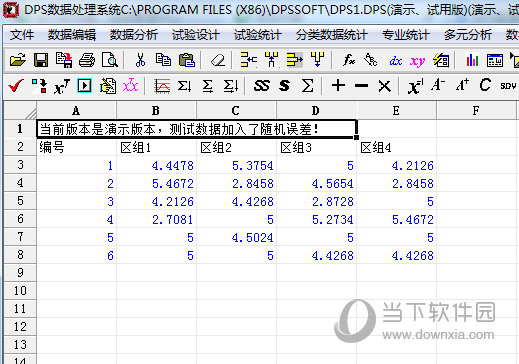Click the printer icon
This screenshot has height=364, width=519.
[87, 60]
